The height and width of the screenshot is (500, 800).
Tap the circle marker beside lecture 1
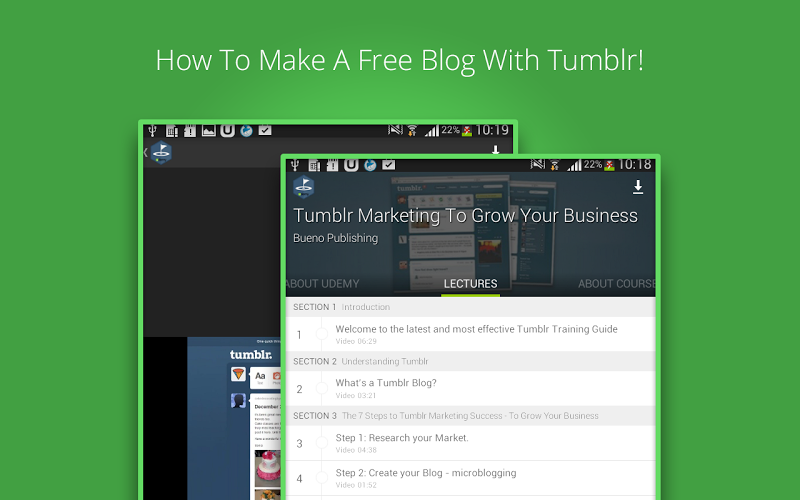pos(321,334)
